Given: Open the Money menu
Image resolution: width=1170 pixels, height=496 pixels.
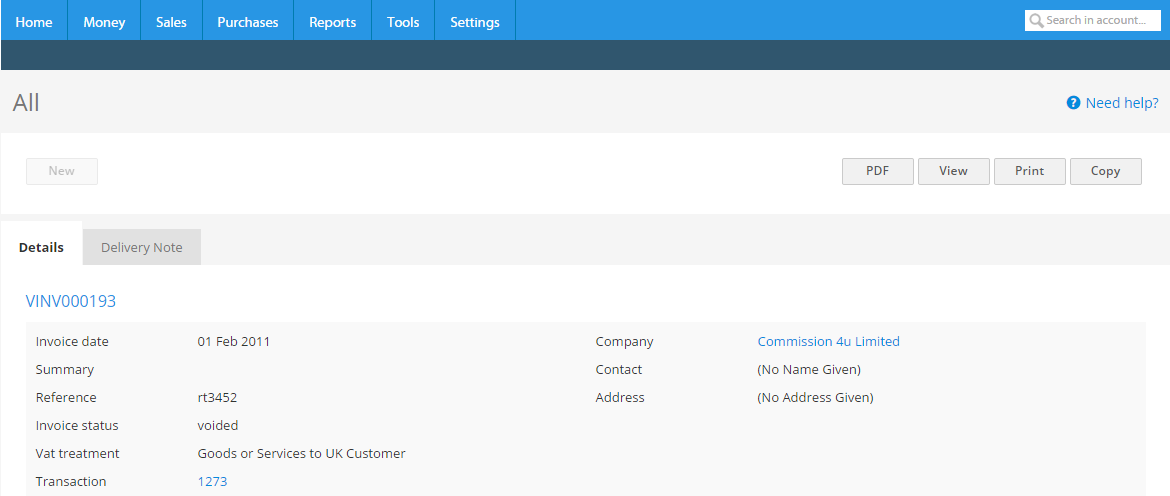Looking at the screenshot, I should [x=104, y=22].
